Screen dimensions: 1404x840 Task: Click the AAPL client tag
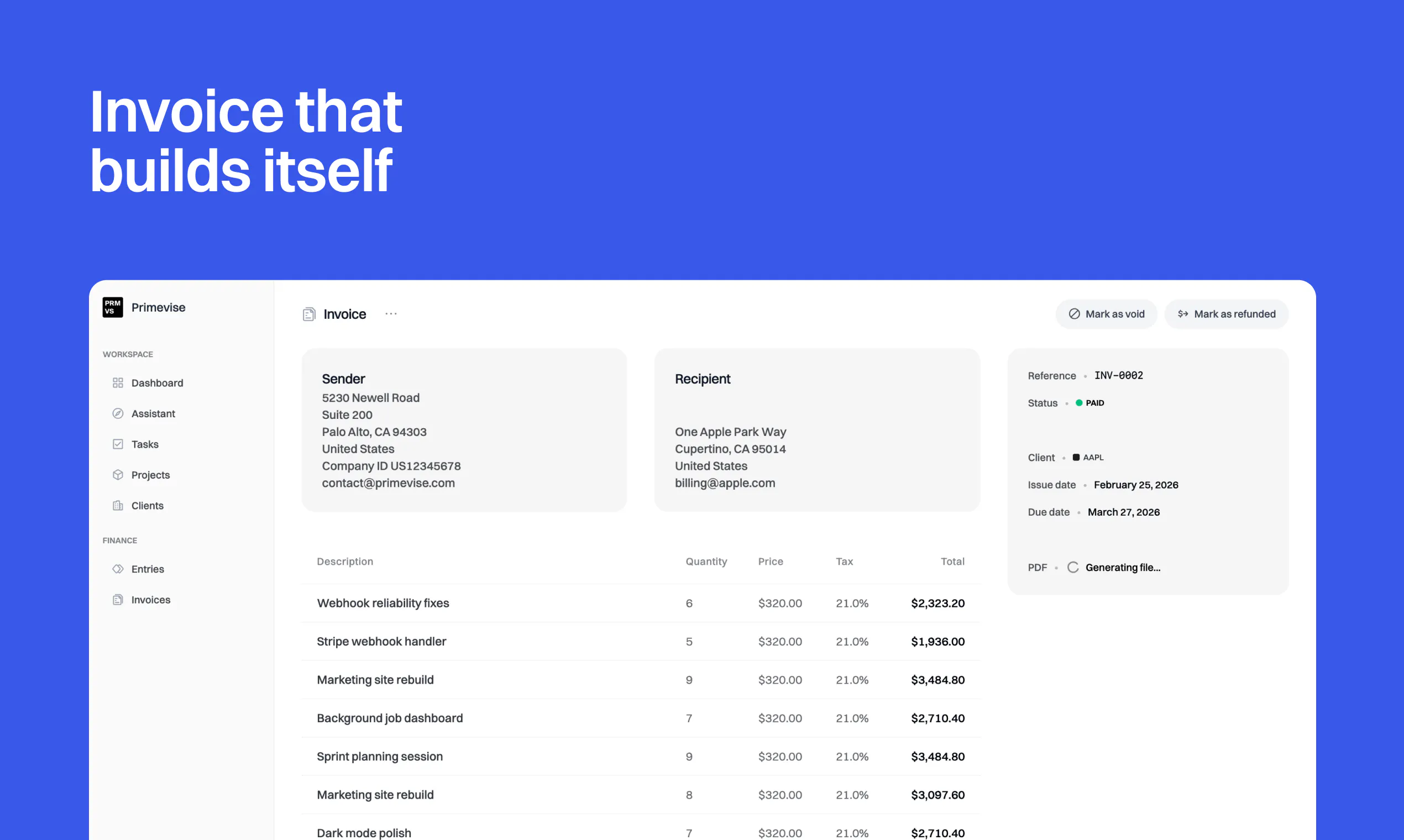(1087, 458)
